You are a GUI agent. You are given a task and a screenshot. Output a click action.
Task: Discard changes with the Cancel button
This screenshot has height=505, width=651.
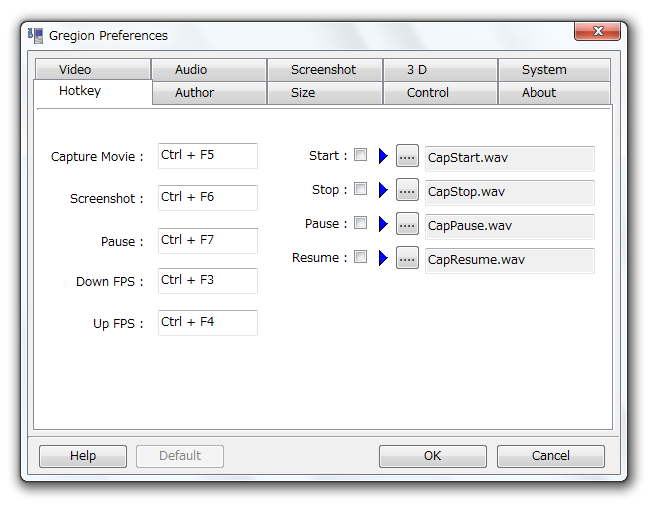pos(551,456)
